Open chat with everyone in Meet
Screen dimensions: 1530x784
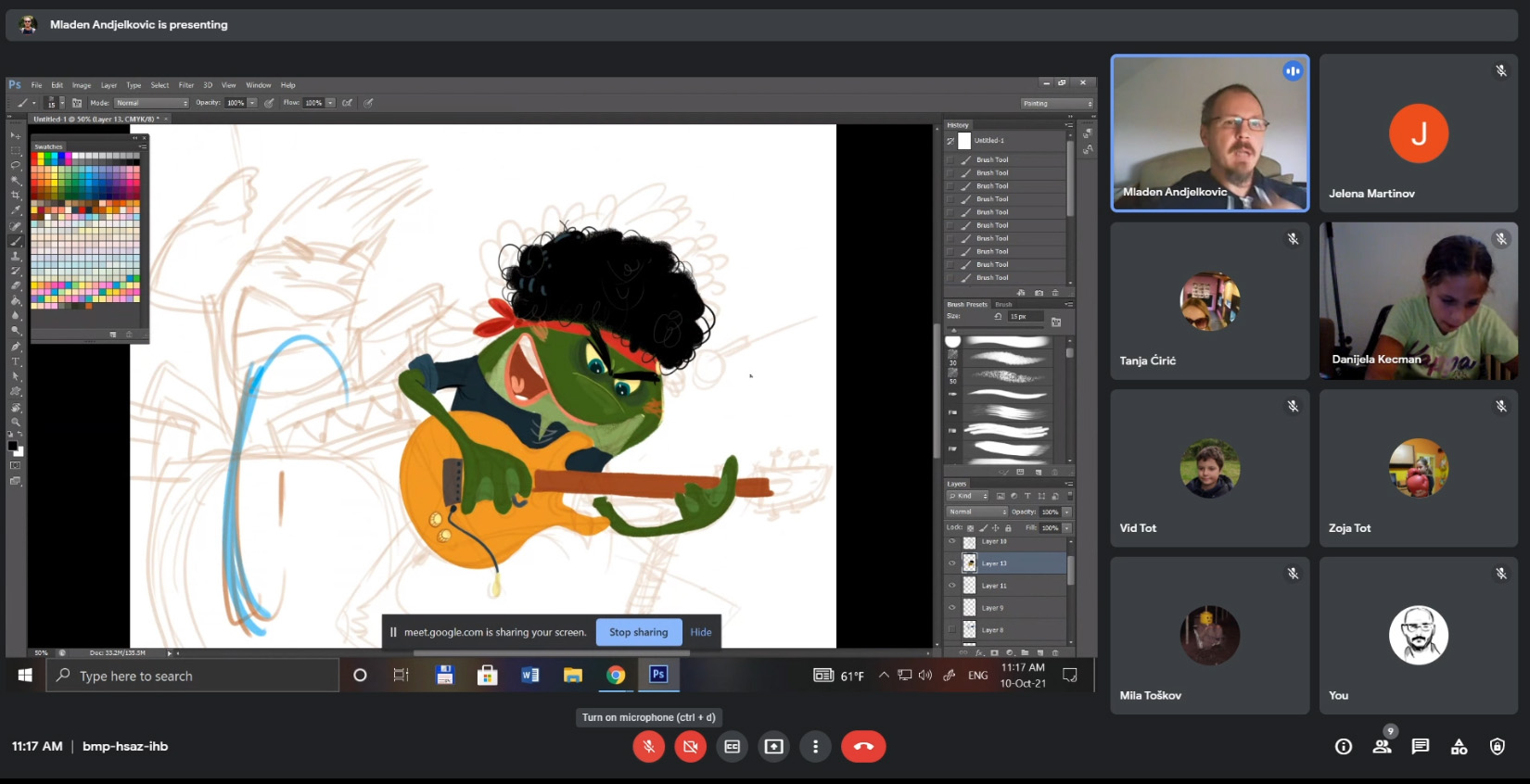click(1420, 746)
